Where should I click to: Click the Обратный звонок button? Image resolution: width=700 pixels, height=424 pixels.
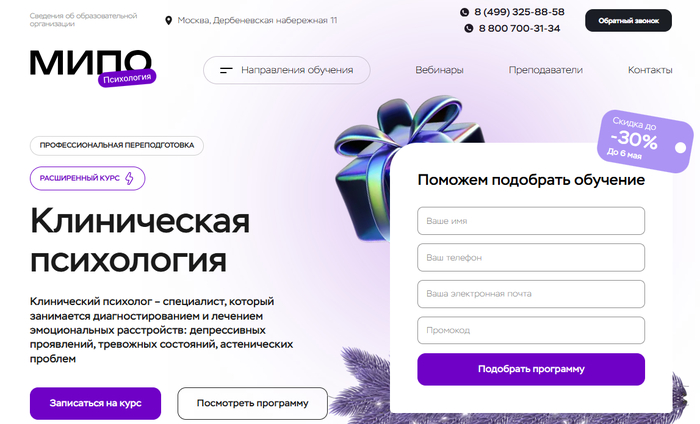click(x=628, y=21)
